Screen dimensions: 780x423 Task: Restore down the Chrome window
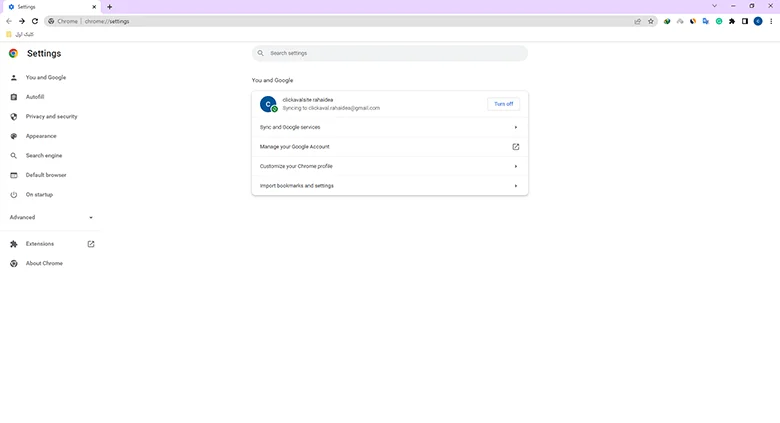click(x=752, y=6)
